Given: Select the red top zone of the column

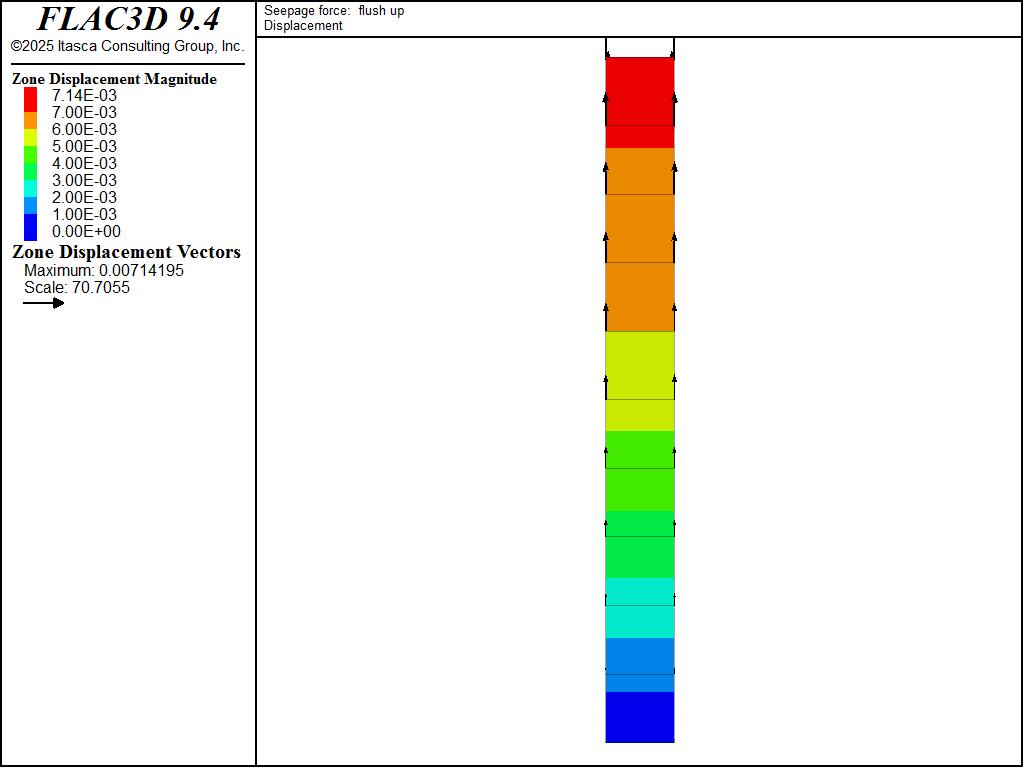Looking at the screenshot, I should (x=640, y=100).
